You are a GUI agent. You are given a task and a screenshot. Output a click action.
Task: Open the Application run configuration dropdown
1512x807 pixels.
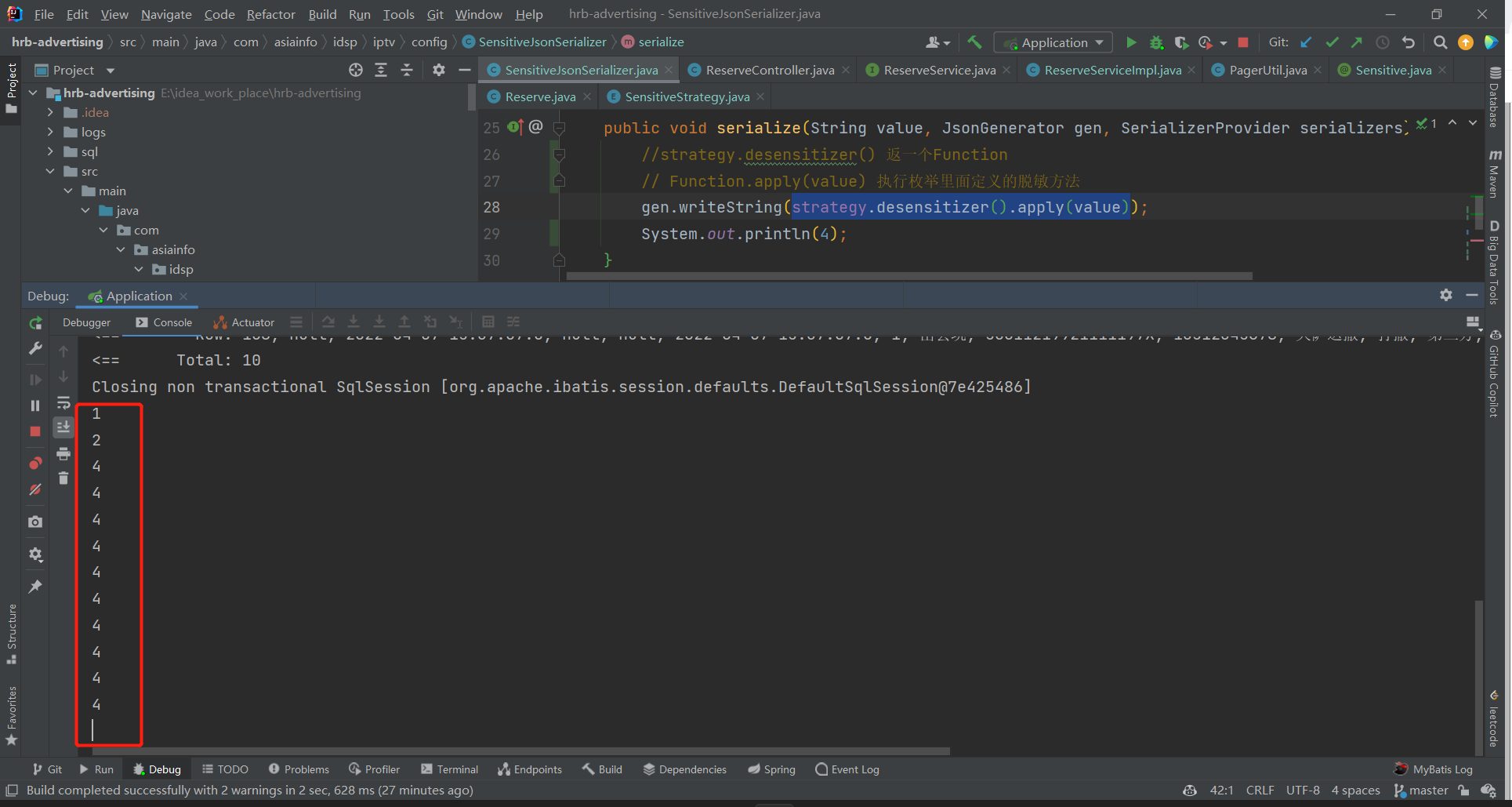(1053, 42)
